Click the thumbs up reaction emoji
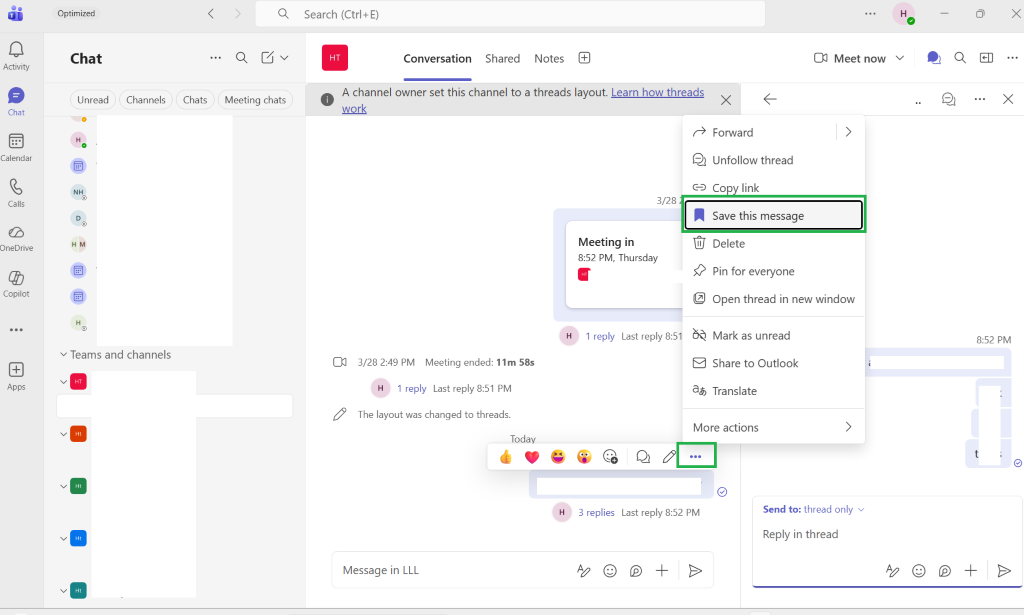The width and height of the screenshot is (1024, 615). [505, 456]
